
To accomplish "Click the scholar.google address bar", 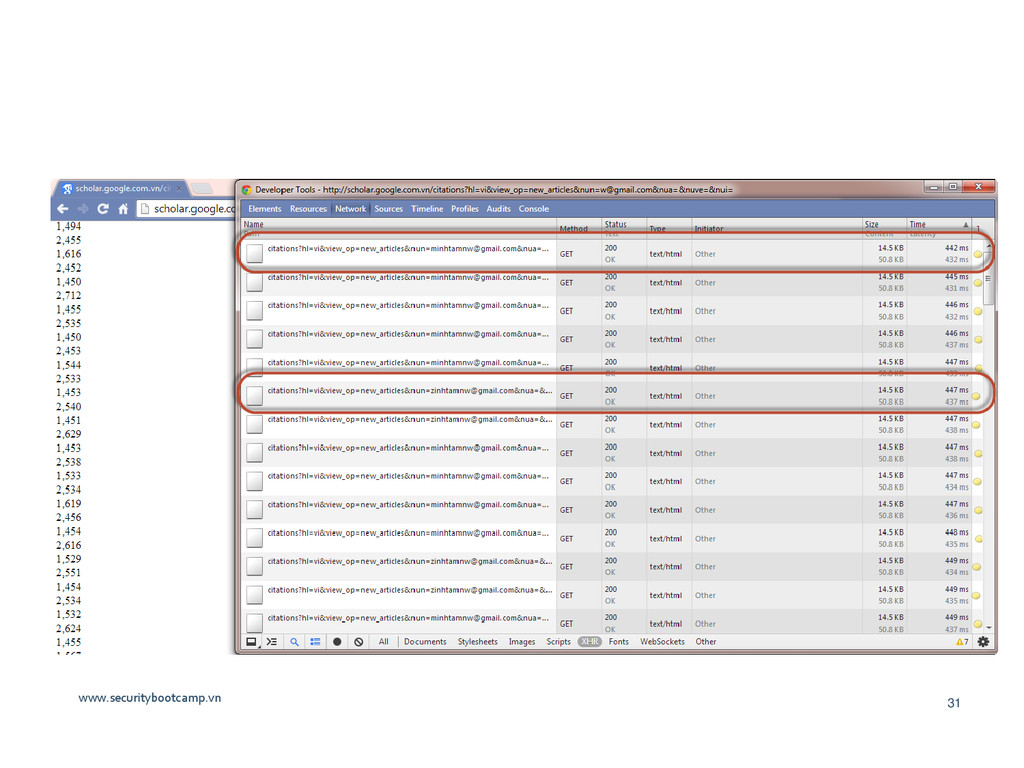I will pos(186,209).
